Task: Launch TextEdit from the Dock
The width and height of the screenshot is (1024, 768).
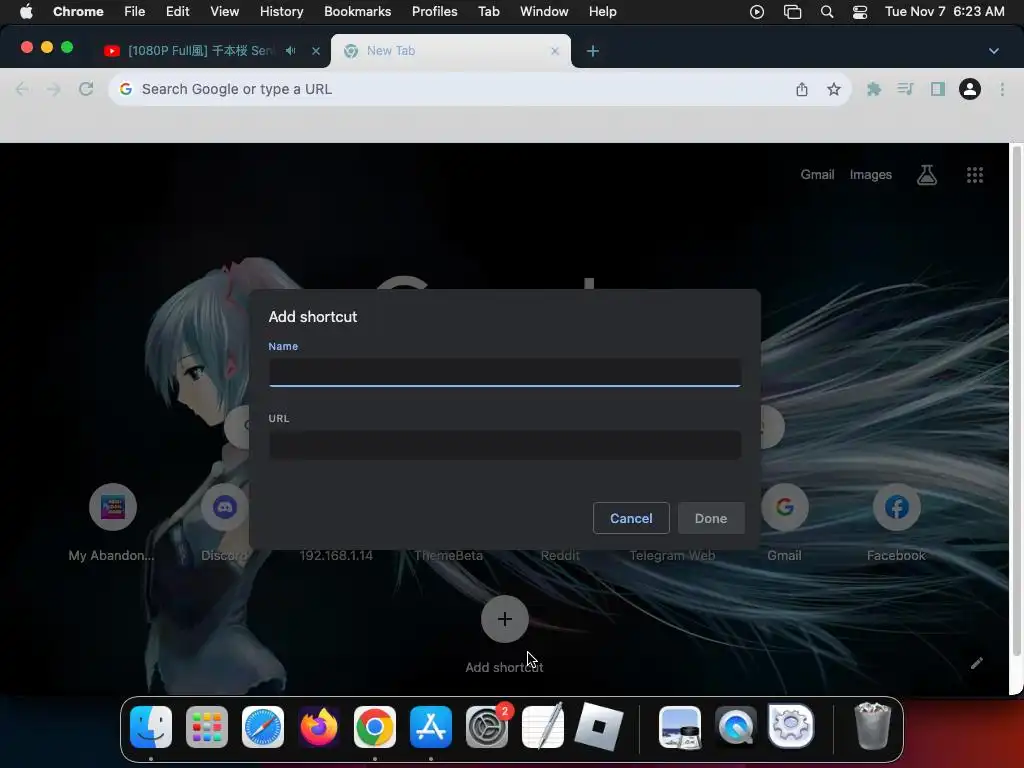Action: click(543, 727)
